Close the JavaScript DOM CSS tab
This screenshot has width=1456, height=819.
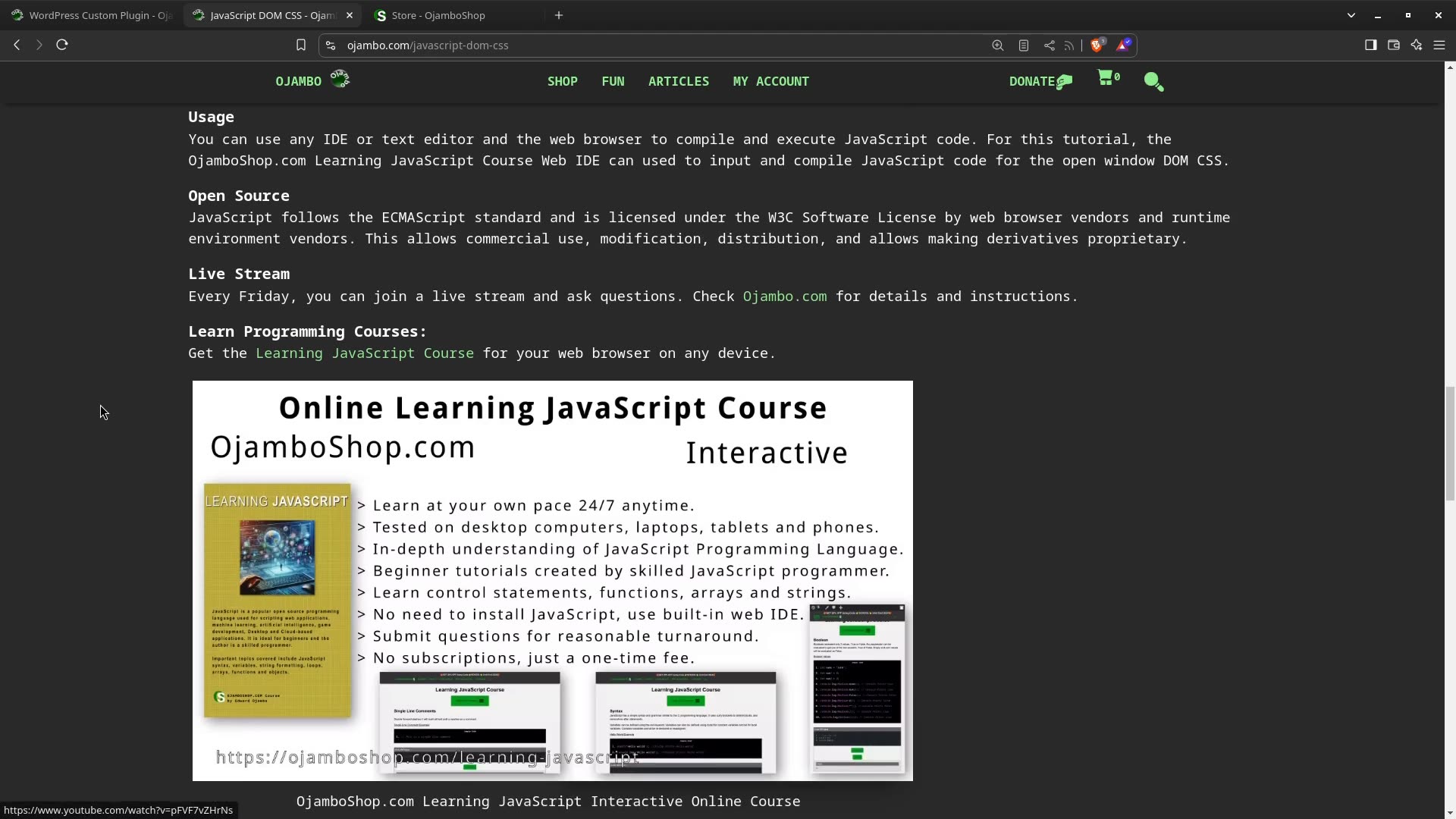350,15
